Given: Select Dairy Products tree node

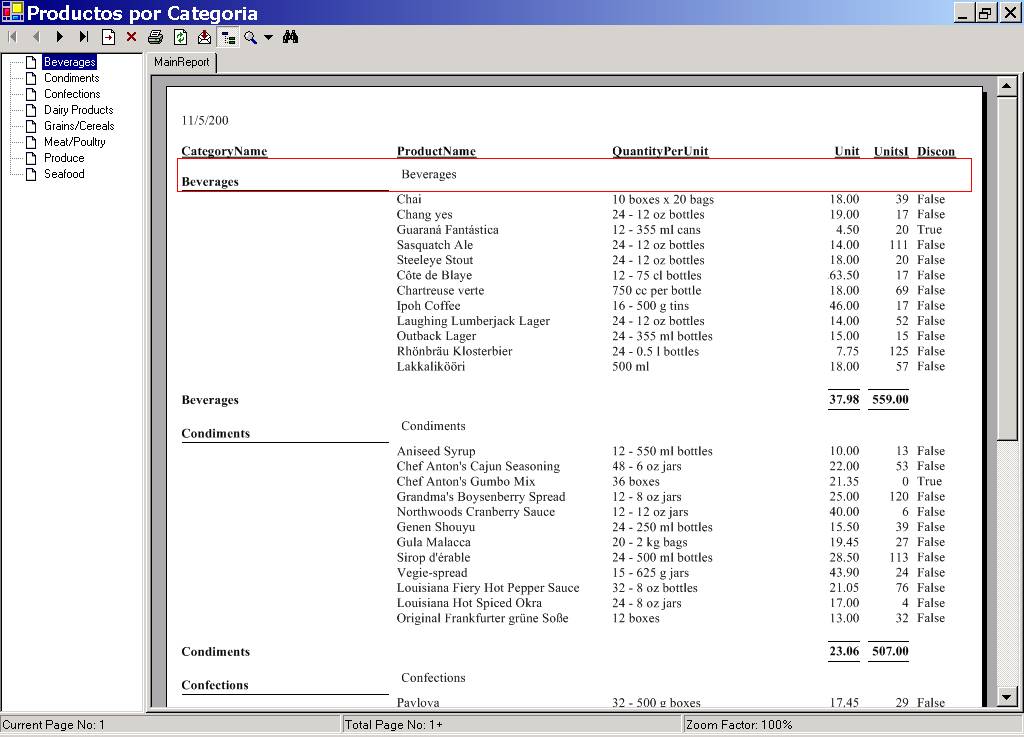Looking at the screenshot, I should point(78,110).
